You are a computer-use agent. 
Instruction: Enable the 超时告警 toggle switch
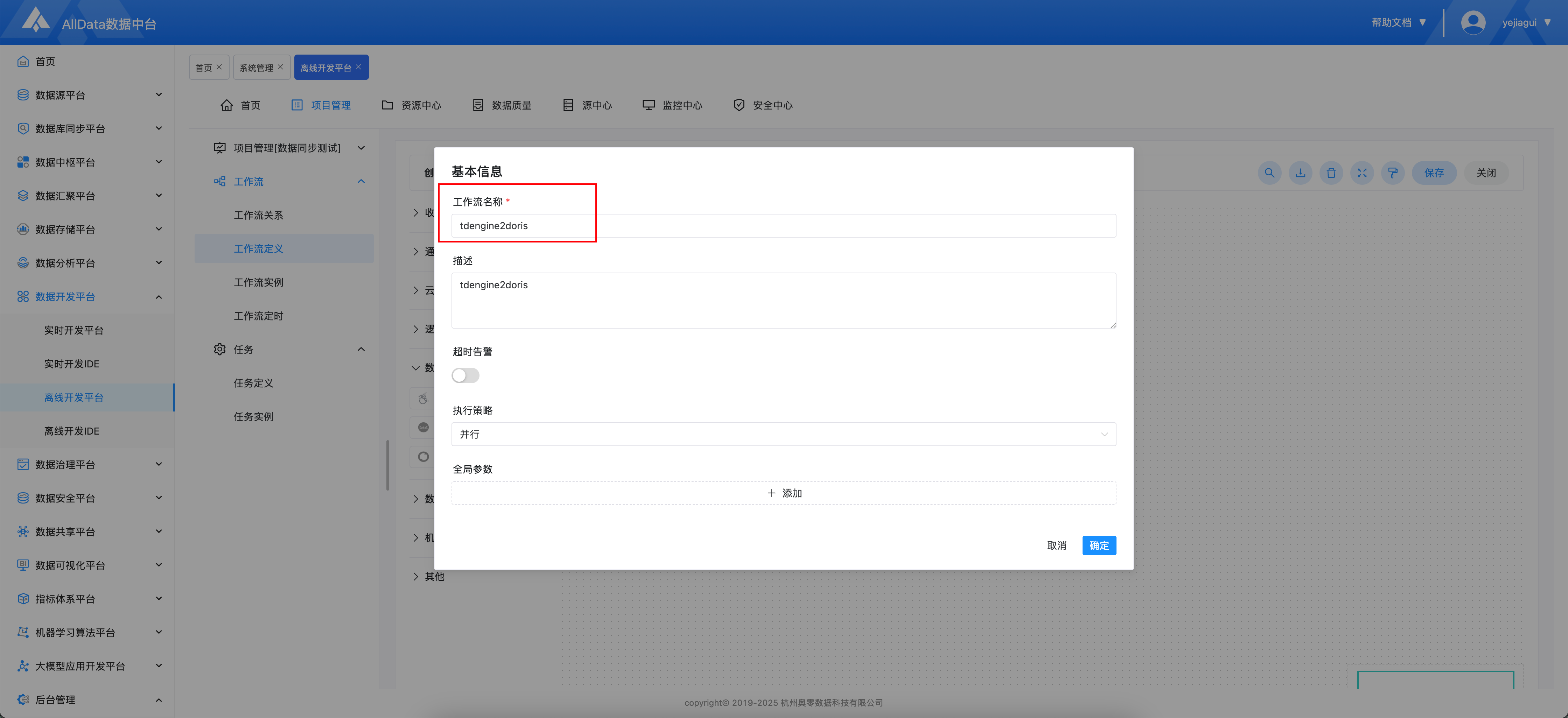[x=465, y=375]
